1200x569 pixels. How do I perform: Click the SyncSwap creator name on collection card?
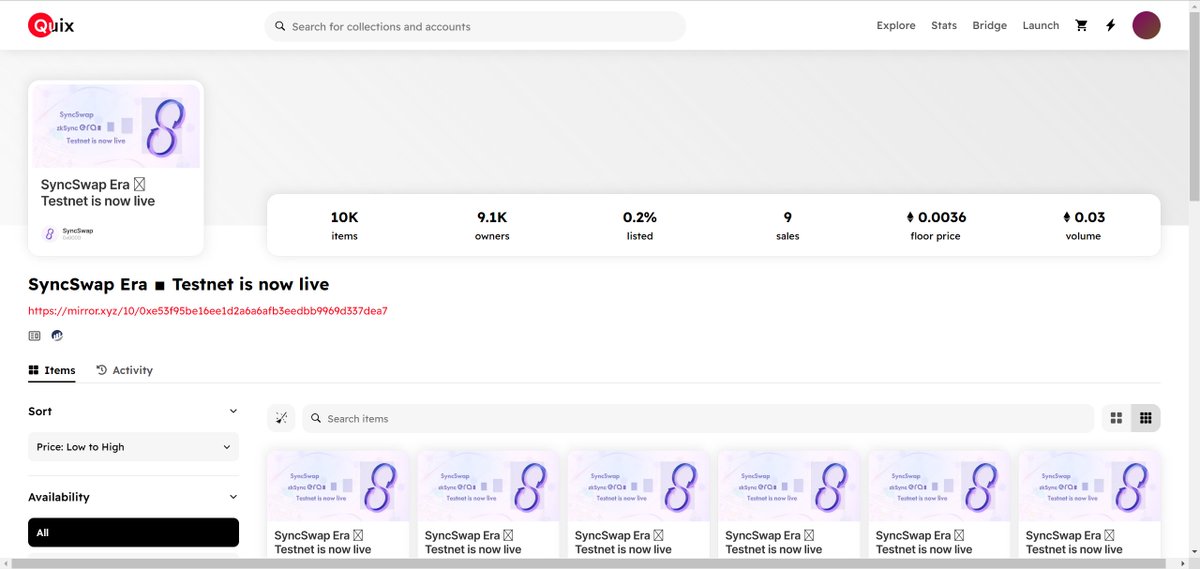coord(78,231)
